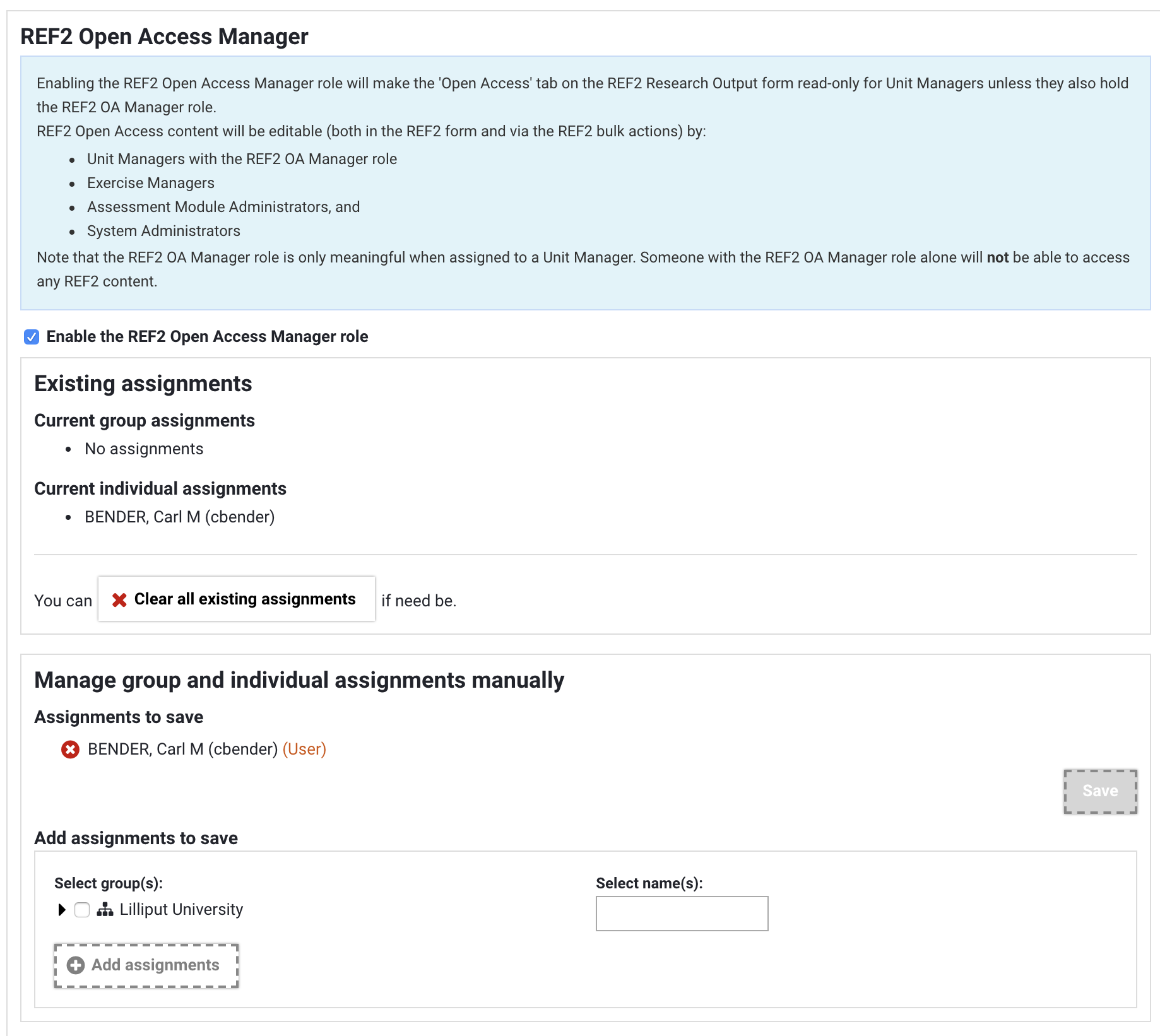Click the 'REF2 Open Access Manager' page title

[164, 37]
